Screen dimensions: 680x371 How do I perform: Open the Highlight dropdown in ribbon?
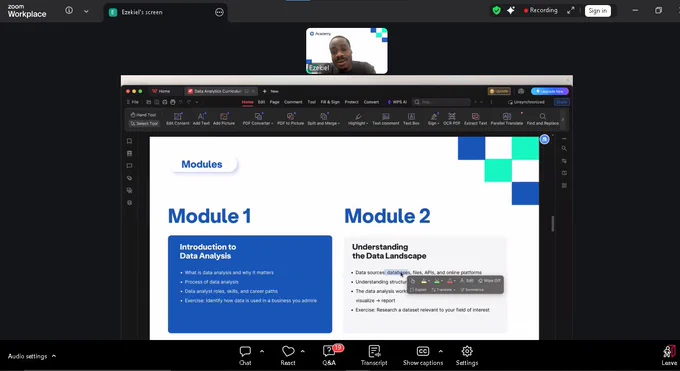pyautogui.click(x=358, y=119)
